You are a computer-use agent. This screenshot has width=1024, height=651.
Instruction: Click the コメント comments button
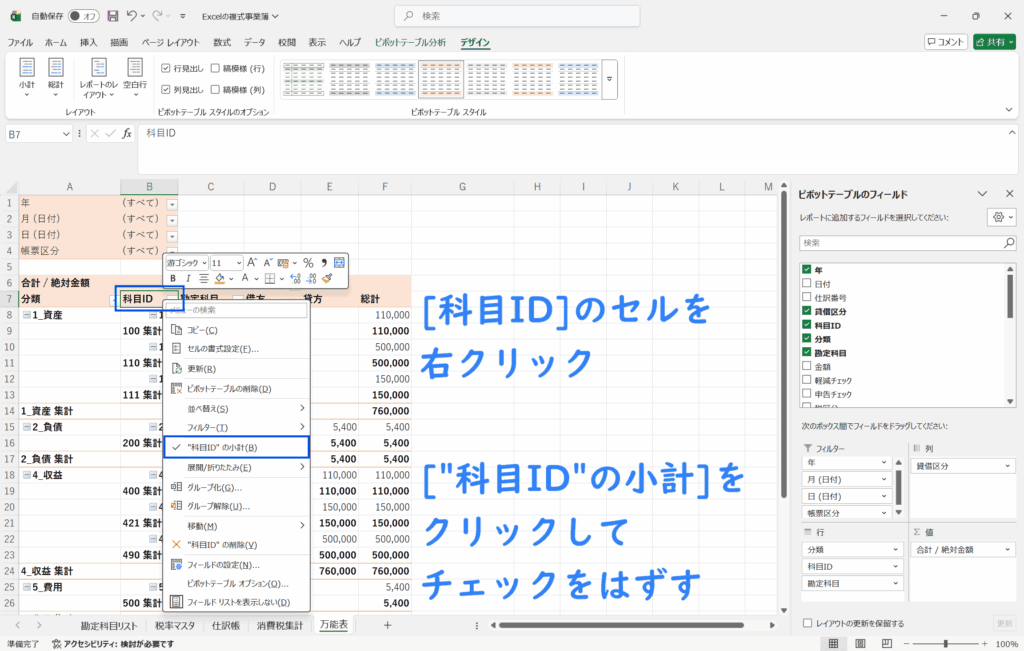tap(945, 42)
